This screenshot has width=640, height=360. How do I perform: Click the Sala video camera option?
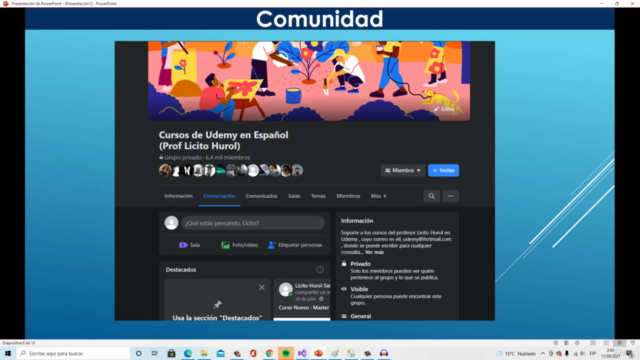coord(189,245)
